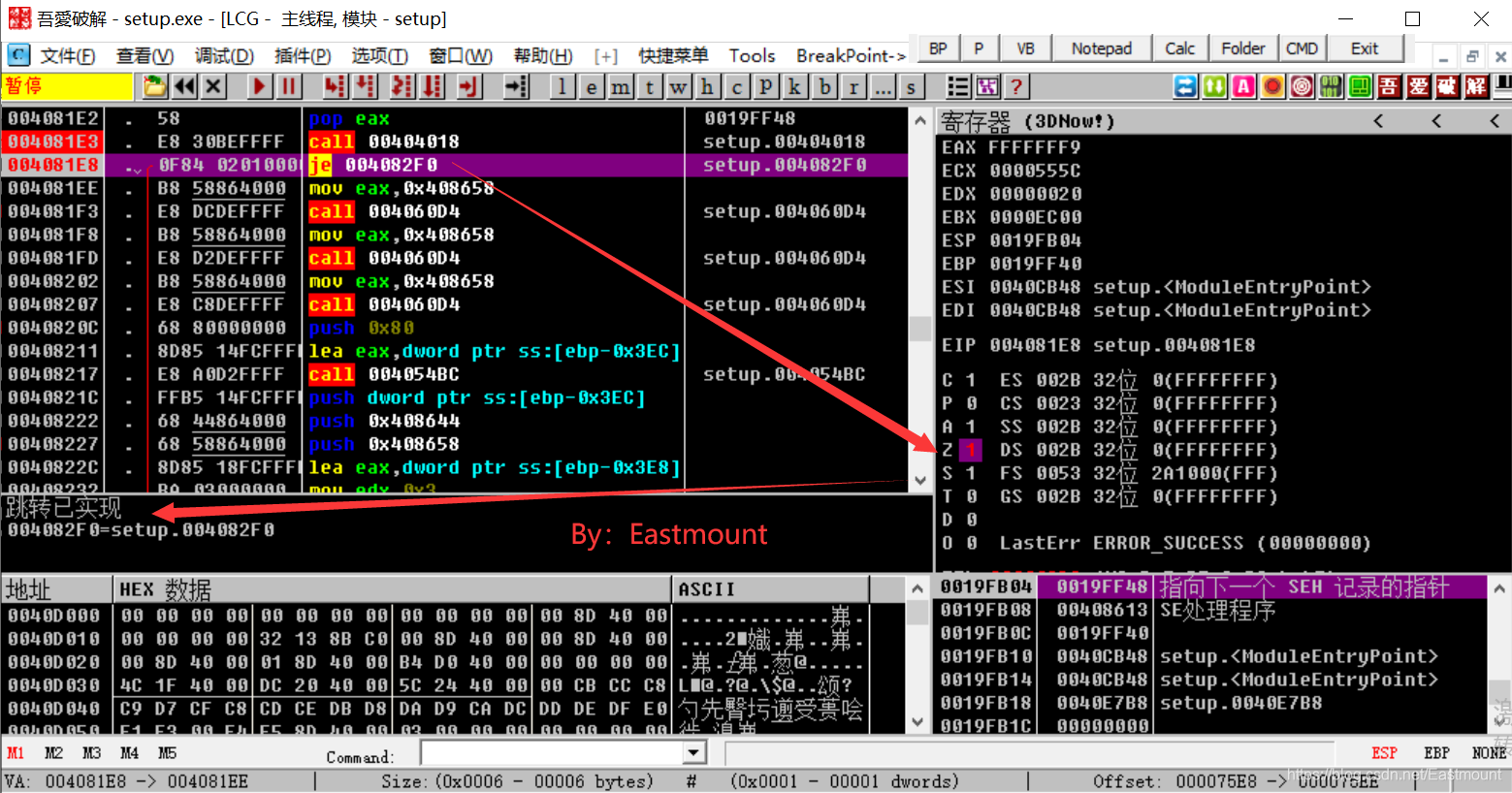Click the Close program X icon
This screenshot has width=1512, height=793.
click(214, 86)
